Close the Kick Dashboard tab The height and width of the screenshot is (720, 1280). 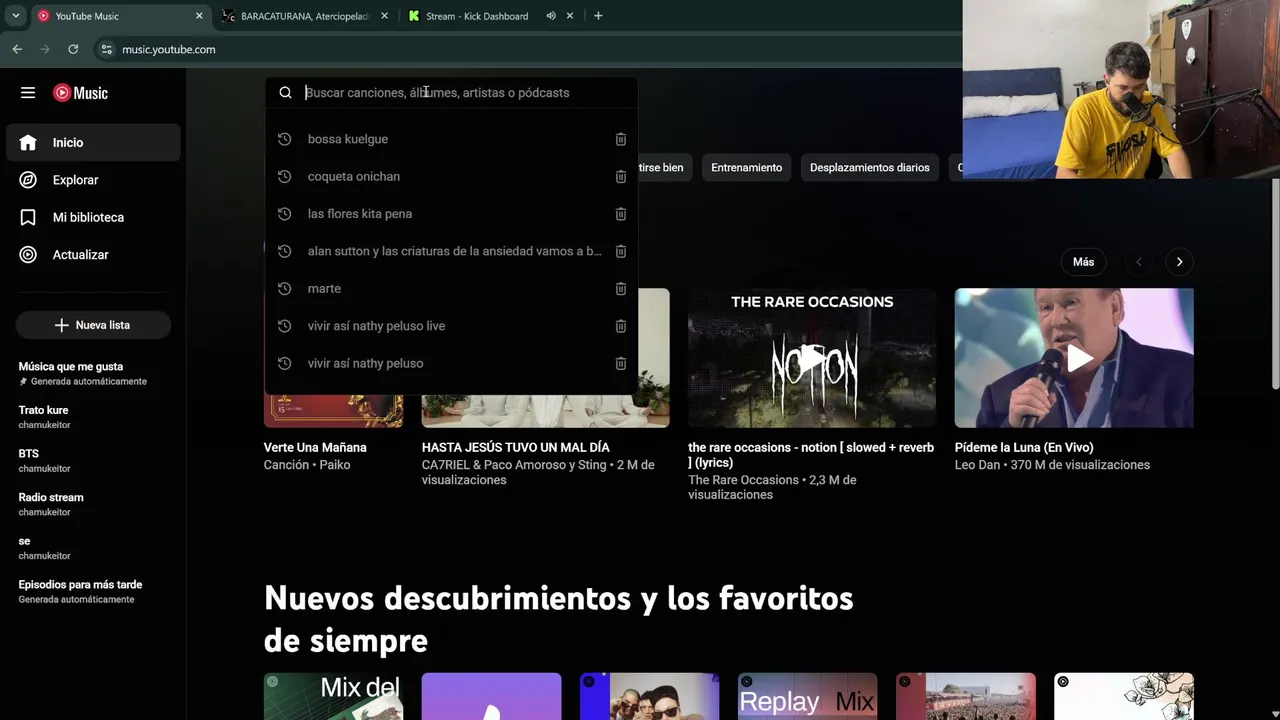(x=570, y=16)
